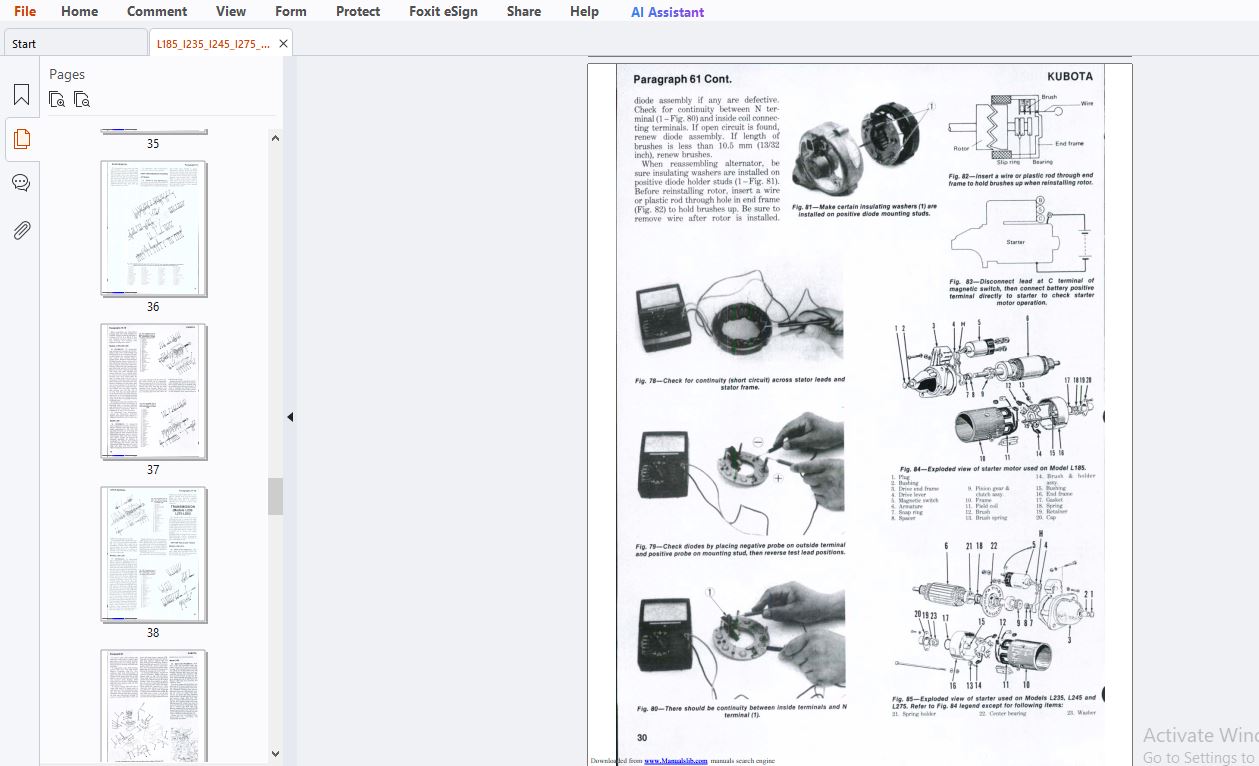Select the Share ribbon tab
The height and width of the screenshot is (766, 1259).
coord(524,11)
